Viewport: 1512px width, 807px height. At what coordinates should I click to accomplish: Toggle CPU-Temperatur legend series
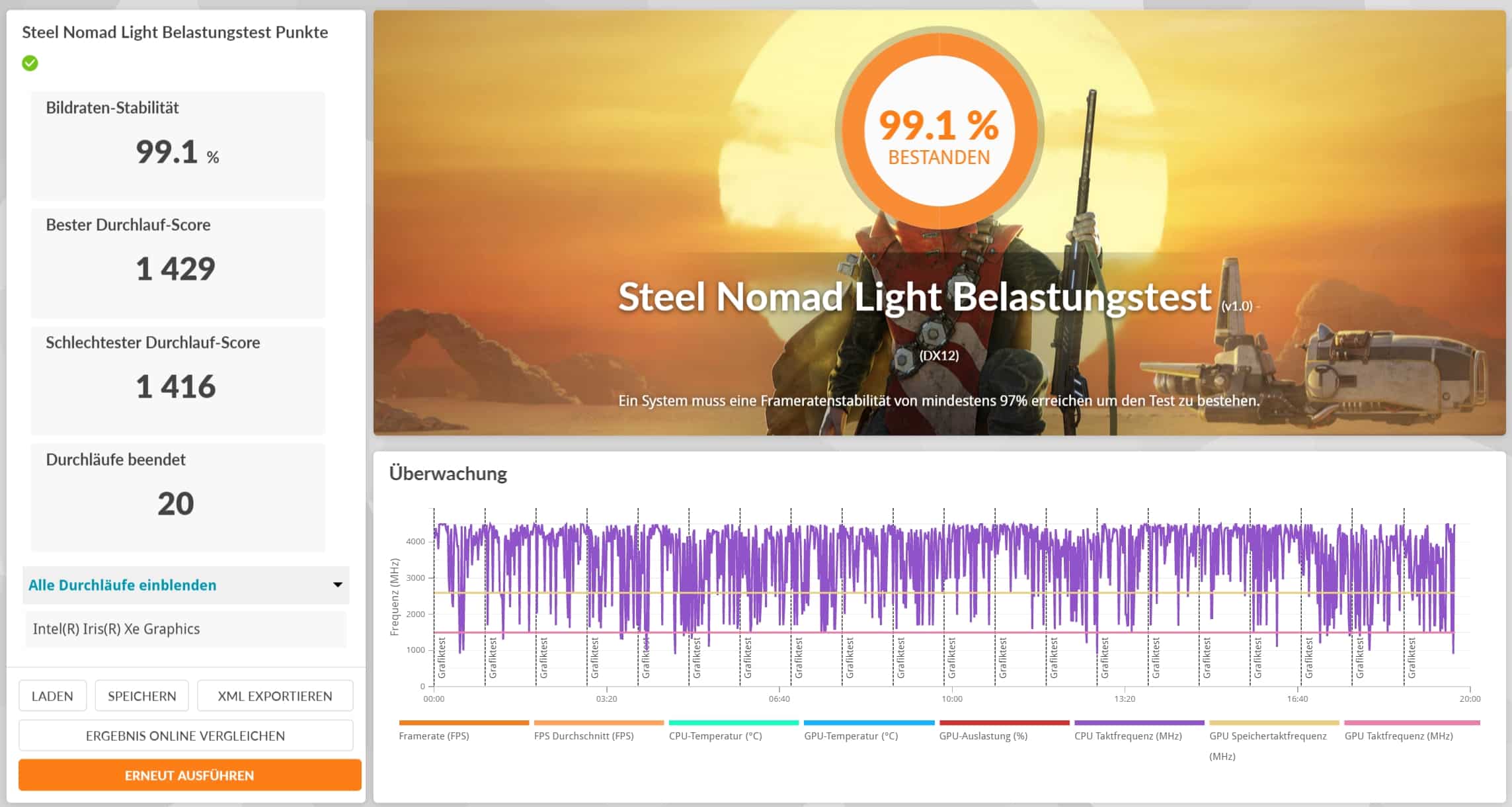[x=715, y=736]
